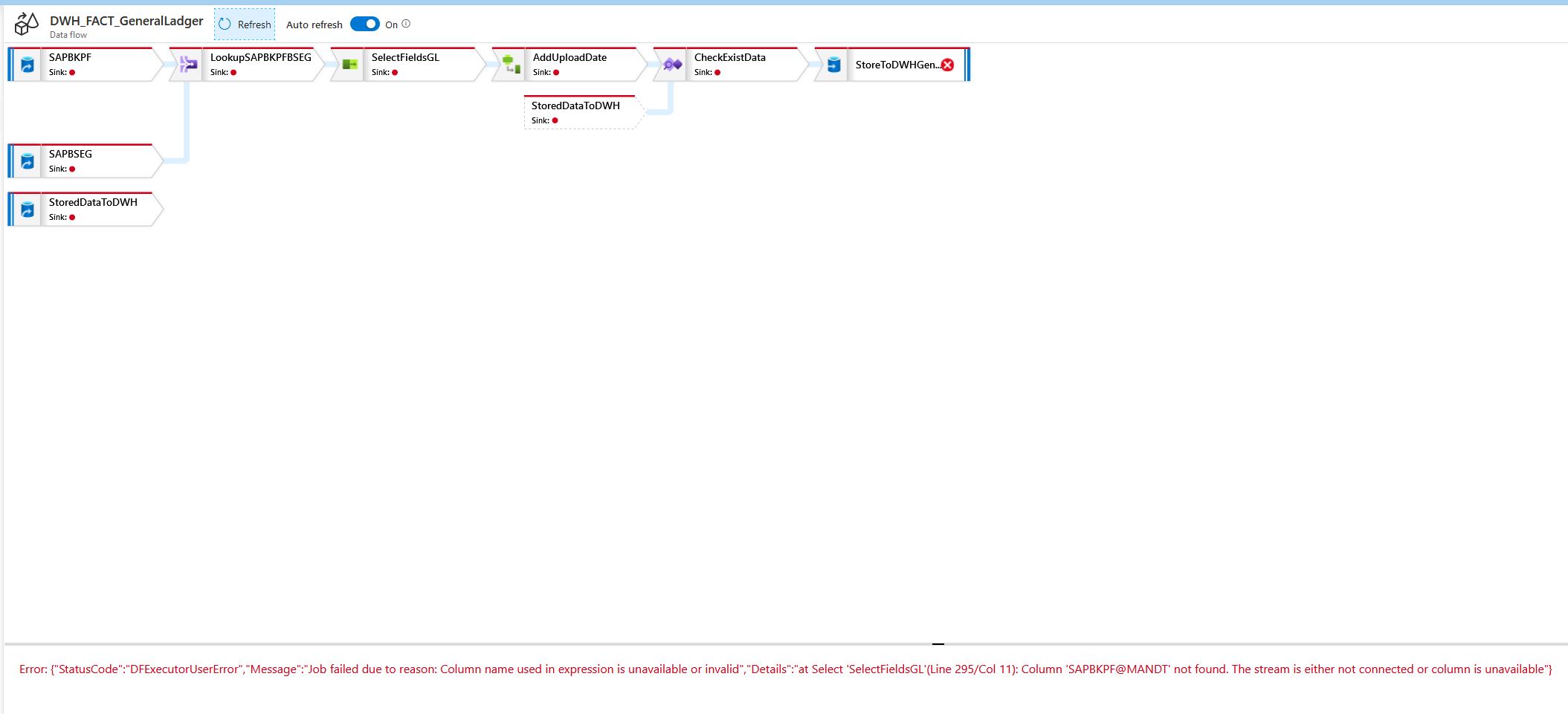
Task: Click the red sink status dot under CheckExistData
Action: click(x=717, y=73)
